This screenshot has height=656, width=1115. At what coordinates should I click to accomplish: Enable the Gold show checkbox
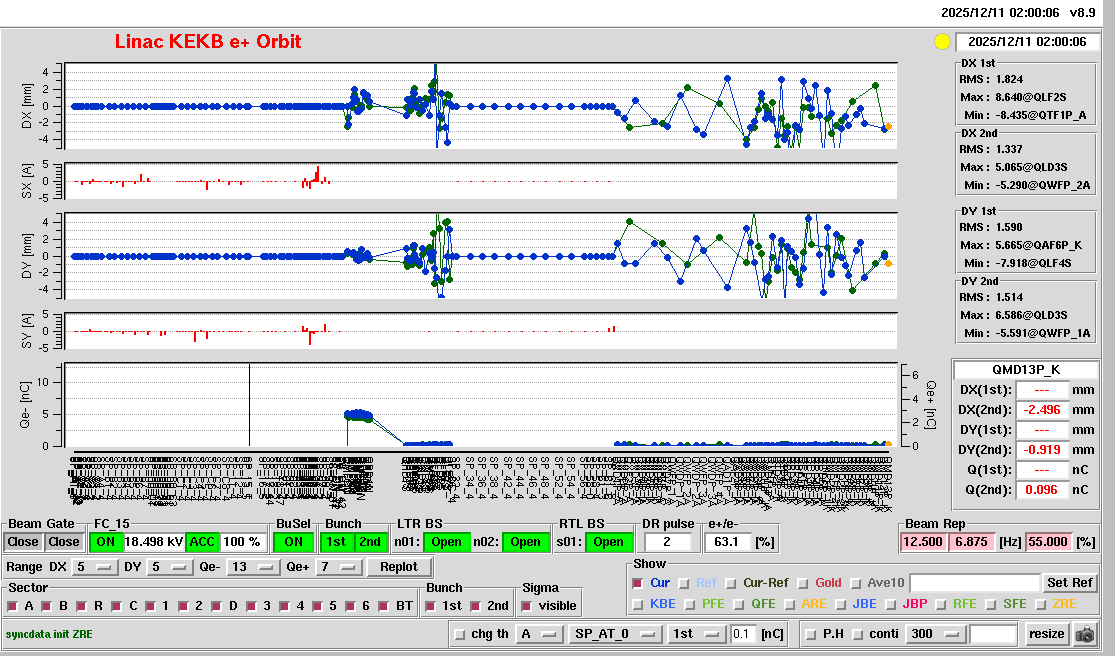pos(805,583)
